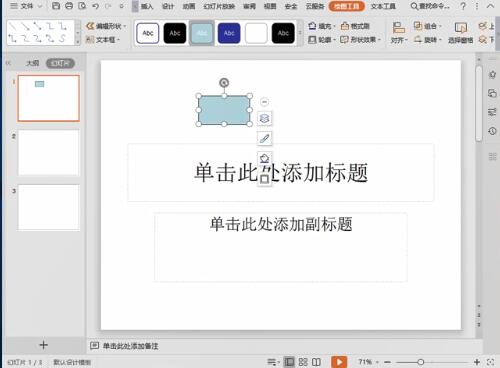Collapse the slide panel with double chevron
The image size is (500, 368).
click(8, 63)
